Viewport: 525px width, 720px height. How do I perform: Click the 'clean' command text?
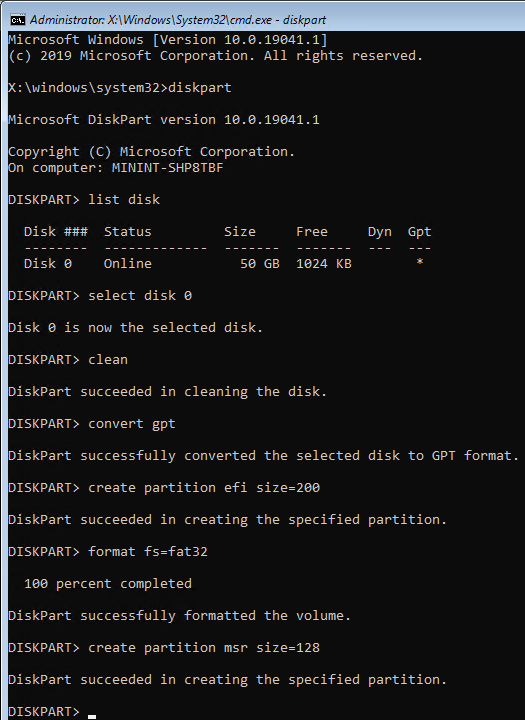pyautogui.click(x=108, y=360)
